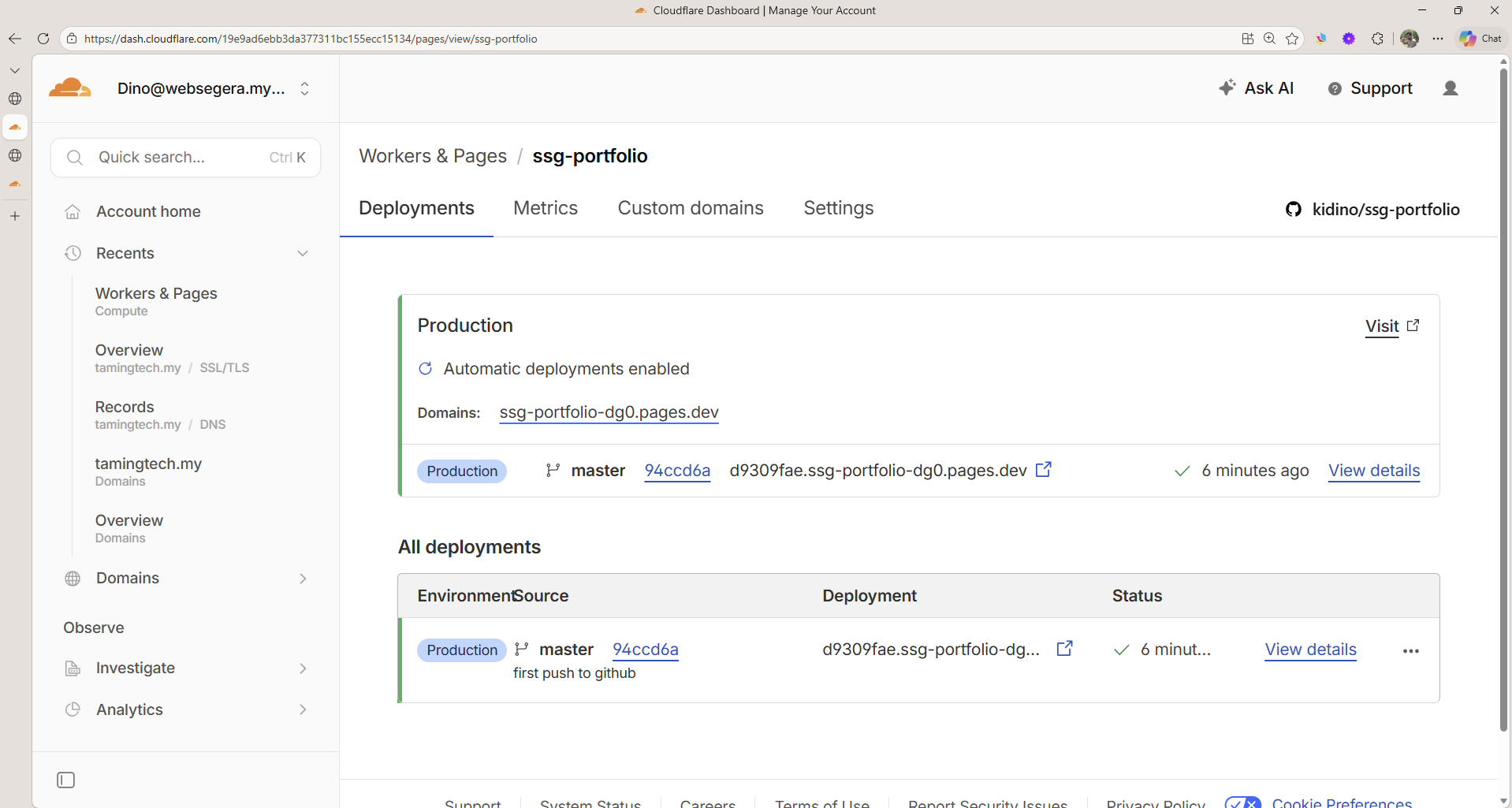Click the Visit link in Production card
The image size is (1512, 808).
point(1382,326)
